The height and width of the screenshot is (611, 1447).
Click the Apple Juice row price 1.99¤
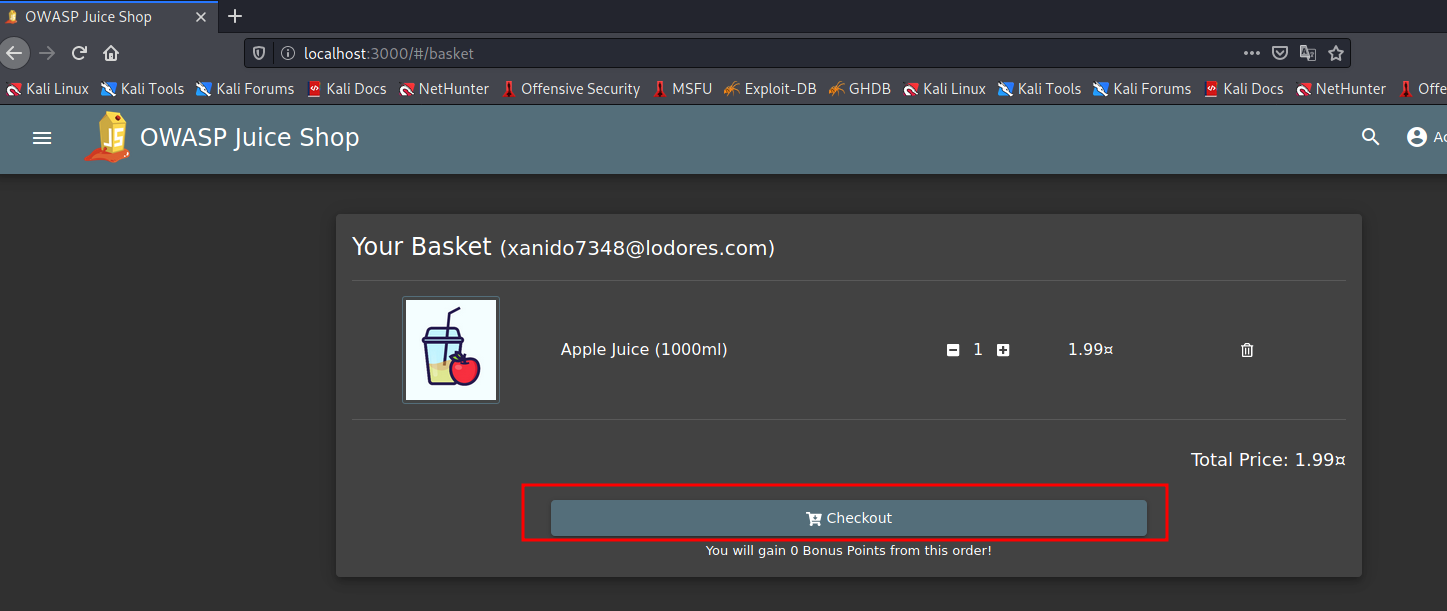coord(1090,350)
